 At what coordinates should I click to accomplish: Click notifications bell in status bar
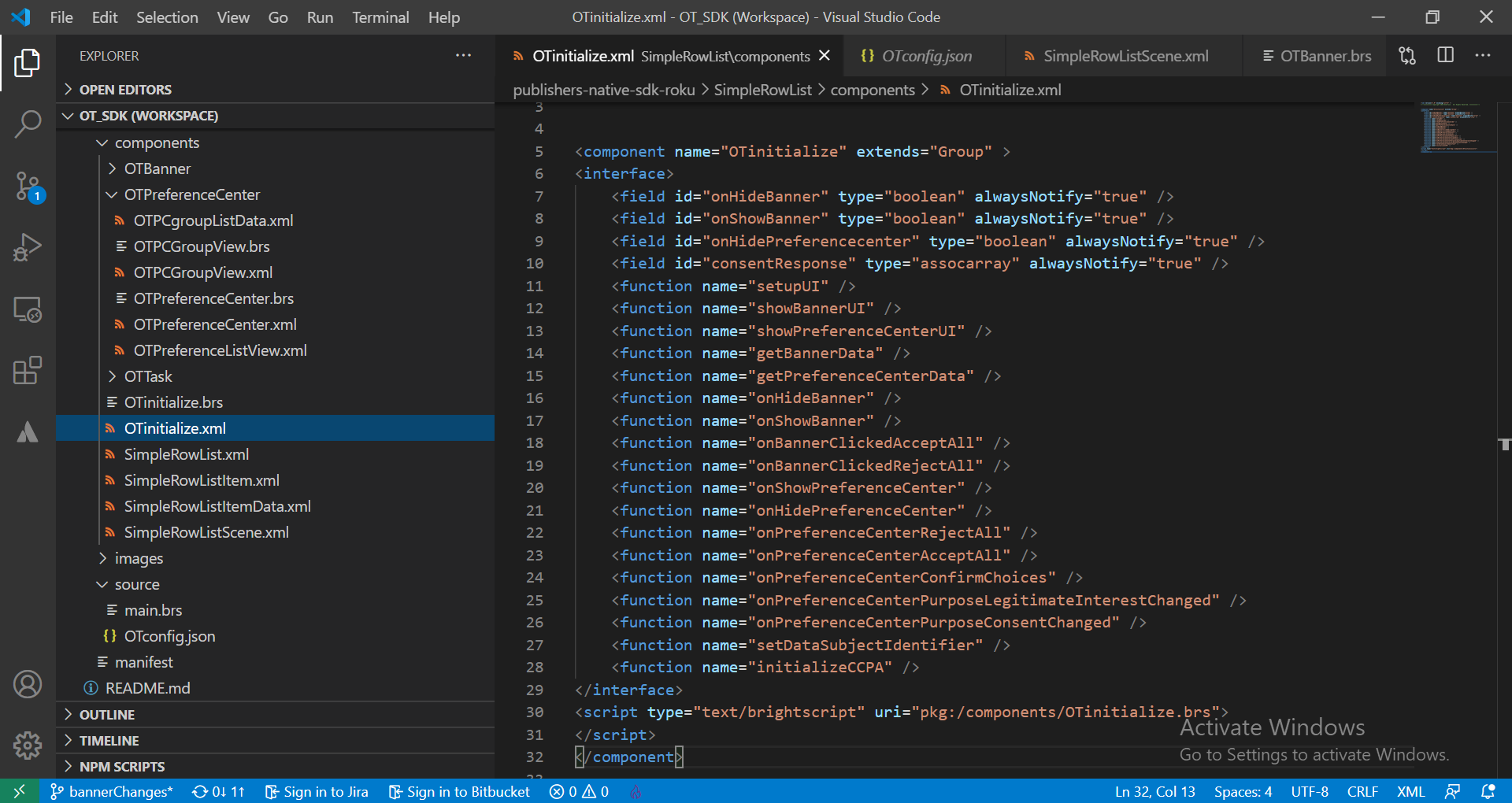(x=1488, y=791)
